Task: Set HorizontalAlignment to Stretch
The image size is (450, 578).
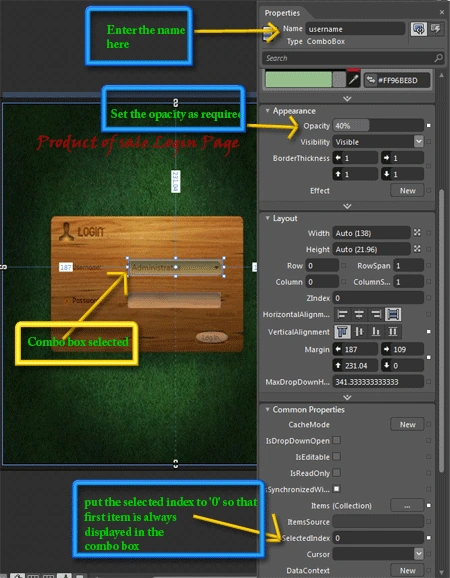Action: tap(393, 314)
